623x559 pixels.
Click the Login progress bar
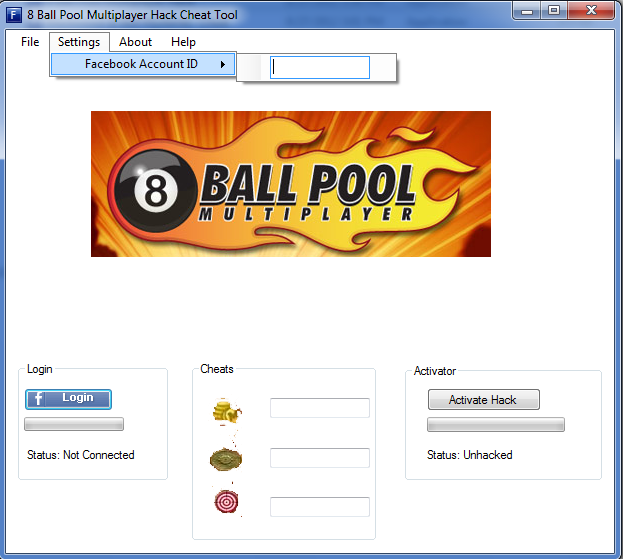tap(74, 424)
